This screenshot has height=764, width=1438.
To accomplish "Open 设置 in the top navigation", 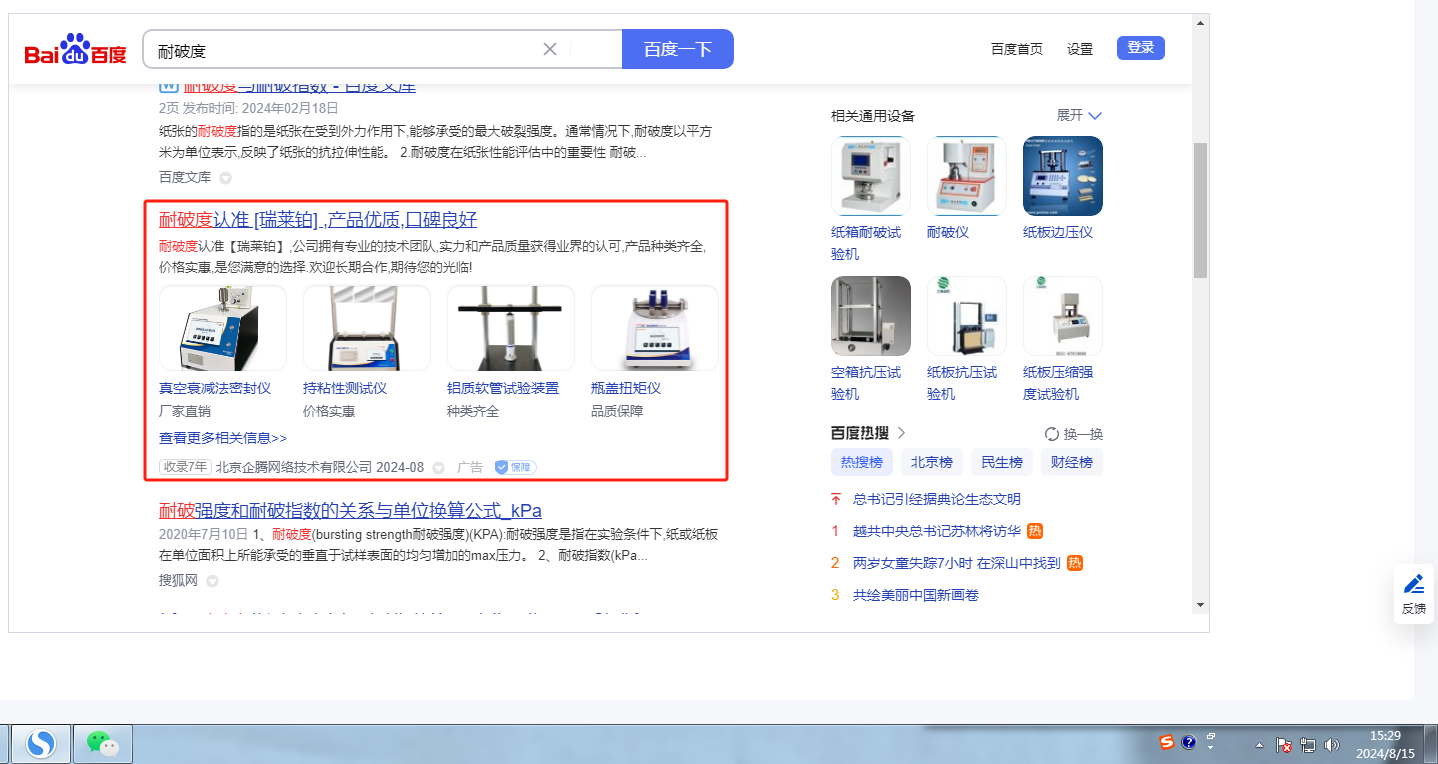I will click(1080, 49).
